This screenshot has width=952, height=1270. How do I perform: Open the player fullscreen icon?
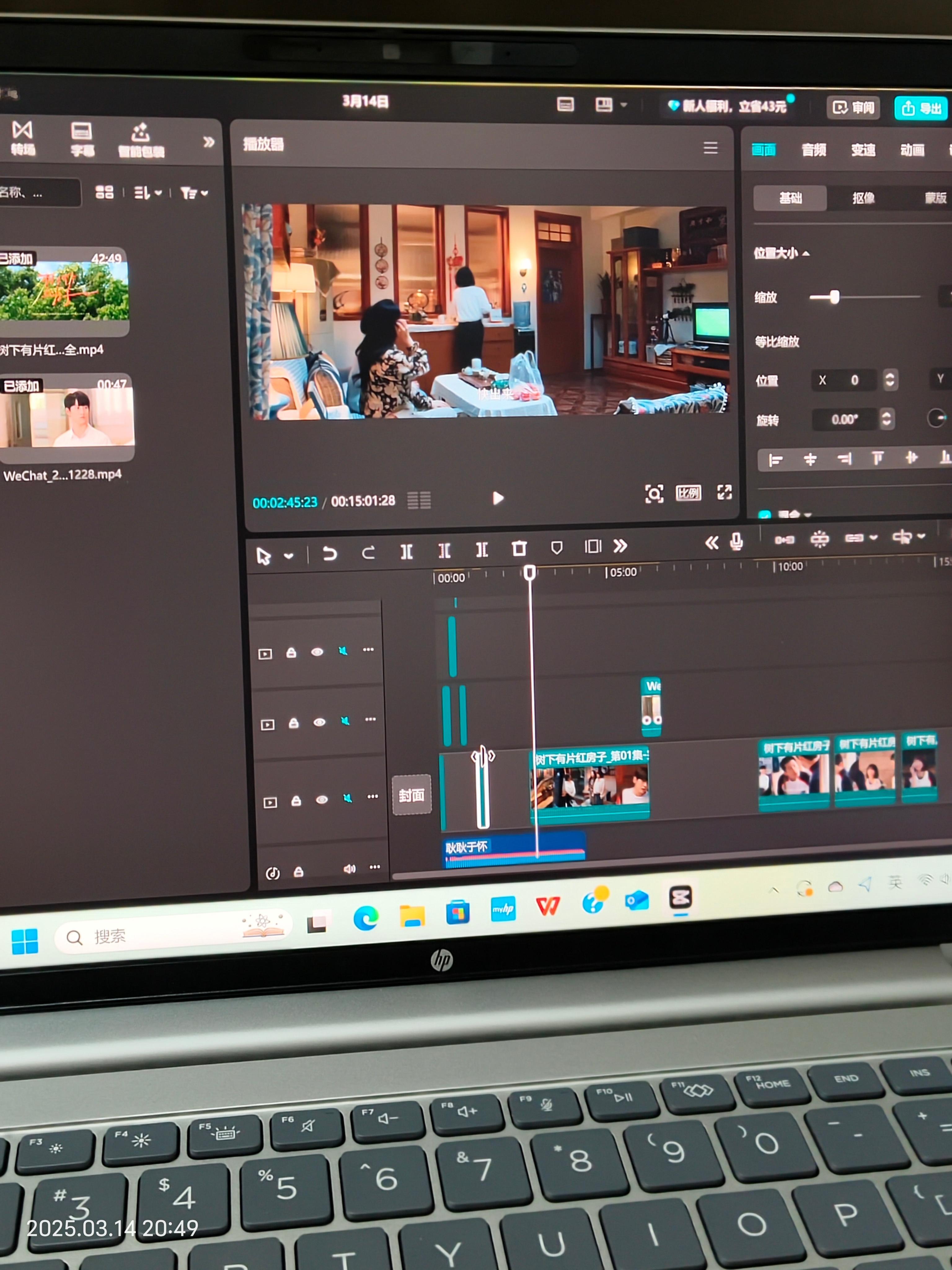pyautogui.click(x=724, y=491)
